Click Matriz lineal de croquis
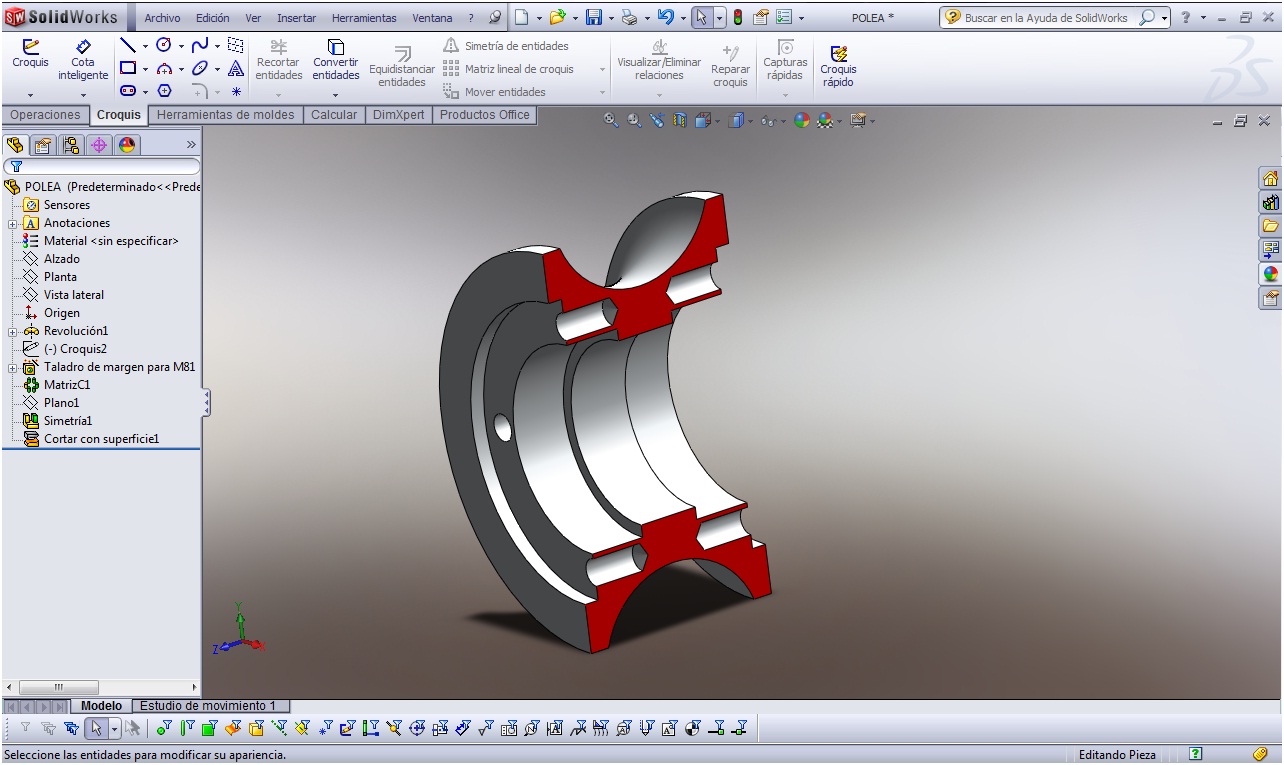Screen dimensions: 1284x765 tap(509, 69)
